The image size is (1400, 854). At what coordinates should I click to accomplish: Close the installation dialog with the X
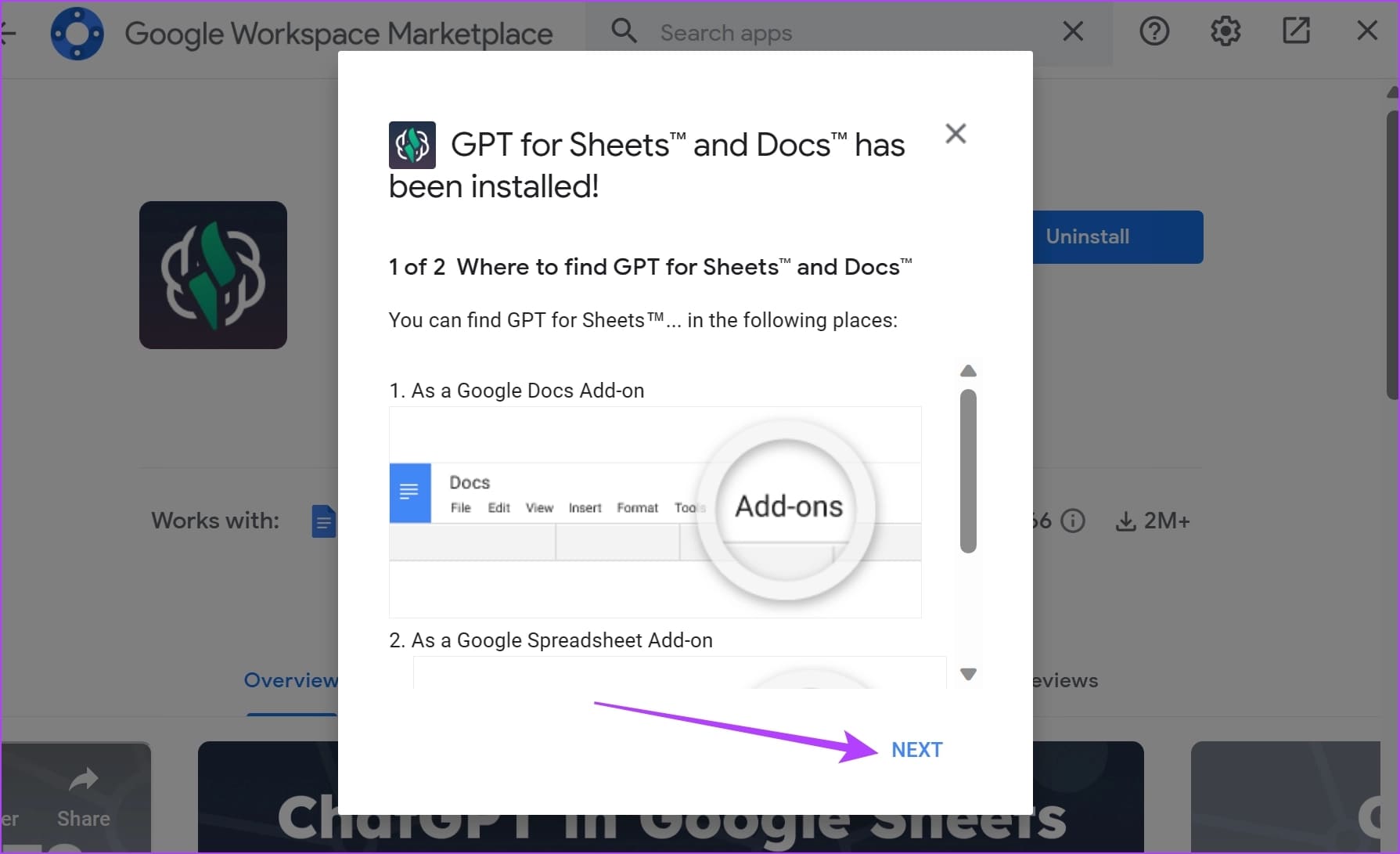[956, 134]
